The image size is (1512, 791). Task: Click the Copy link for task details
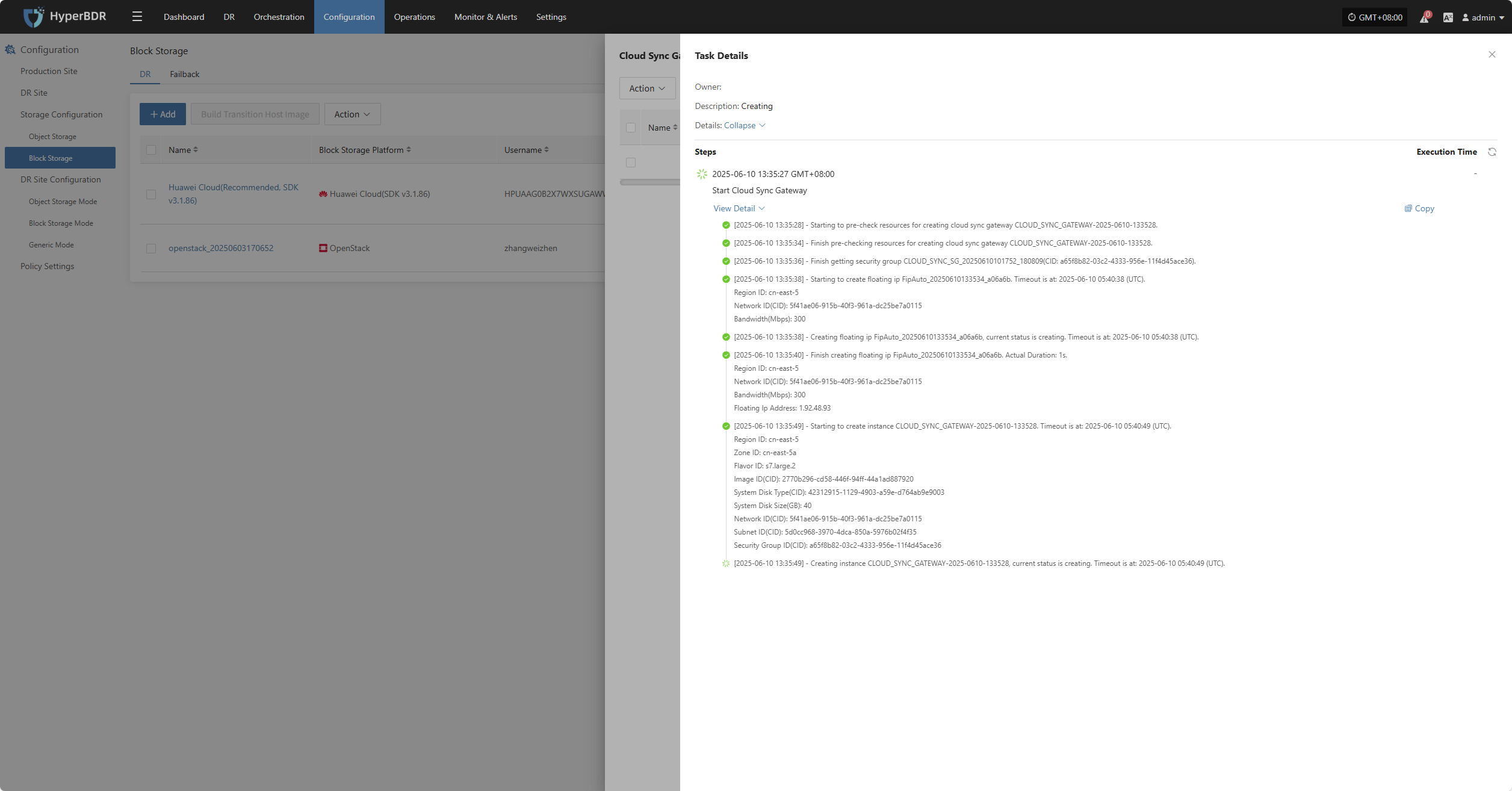1419,208
